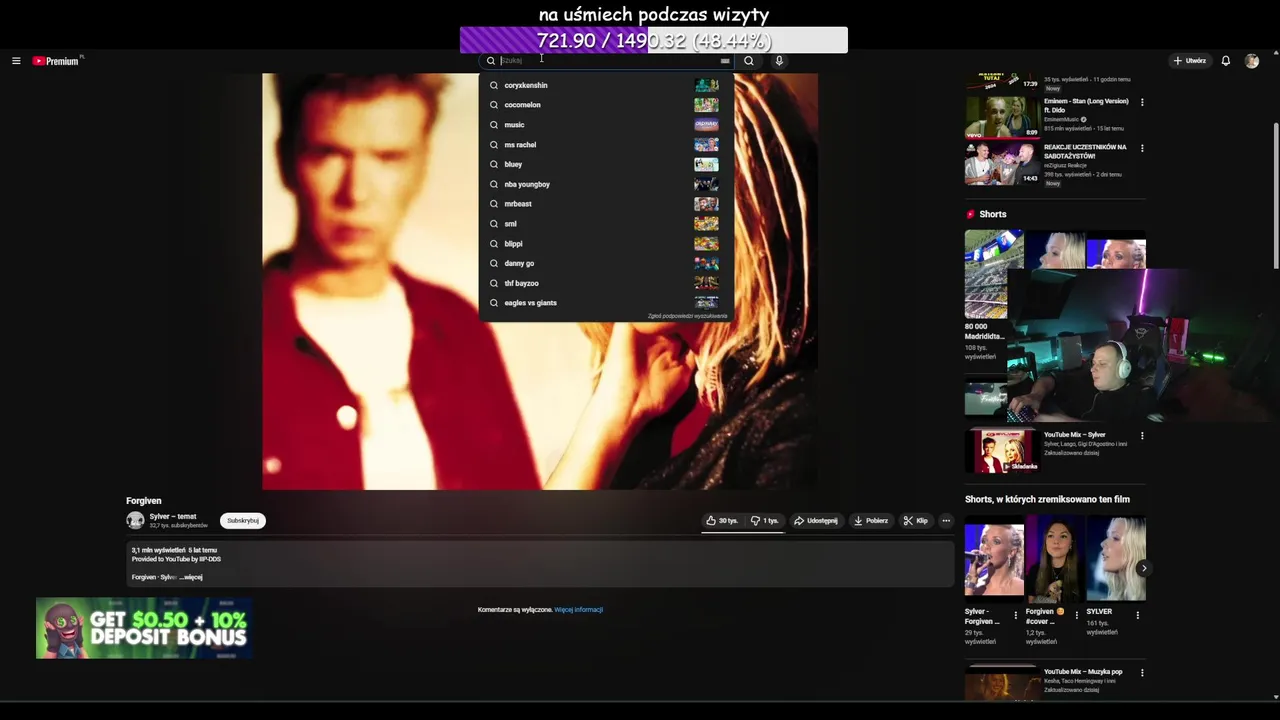Click the Utwórz create button
1280x720 pixels.
point(1190,61)
